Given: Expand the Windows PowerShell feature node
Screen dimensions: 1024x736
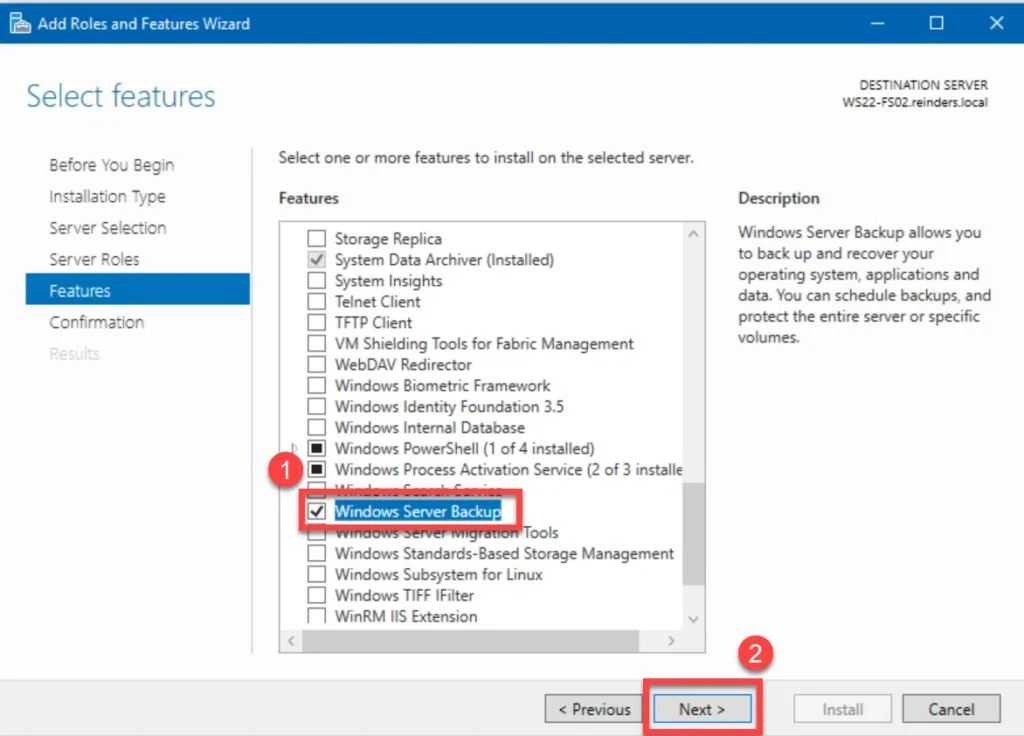Looking at the screenshot, I should point(295,449).
